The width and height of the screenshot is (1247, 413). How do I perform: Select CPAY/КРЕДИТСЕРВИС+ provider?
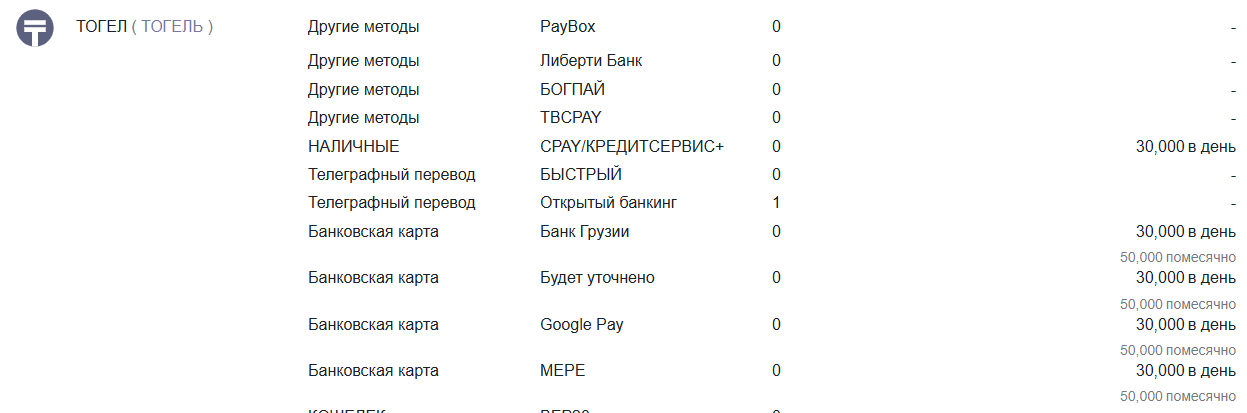tap(631, 147)
